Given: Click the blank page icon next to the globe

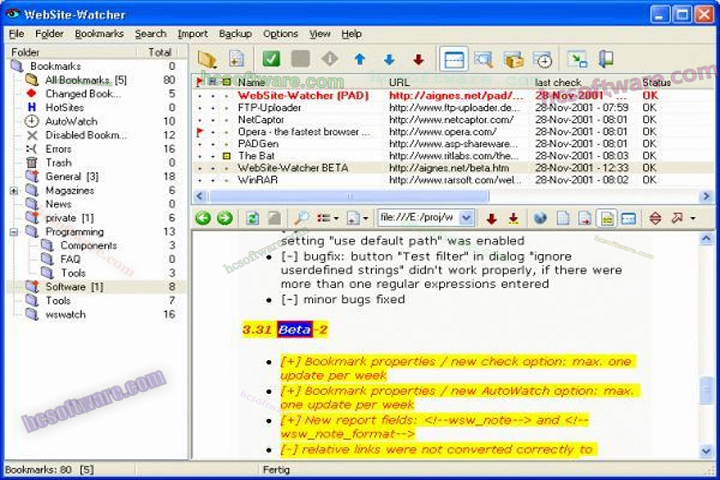Looking at the screenshot, I should tap(563, 218).
